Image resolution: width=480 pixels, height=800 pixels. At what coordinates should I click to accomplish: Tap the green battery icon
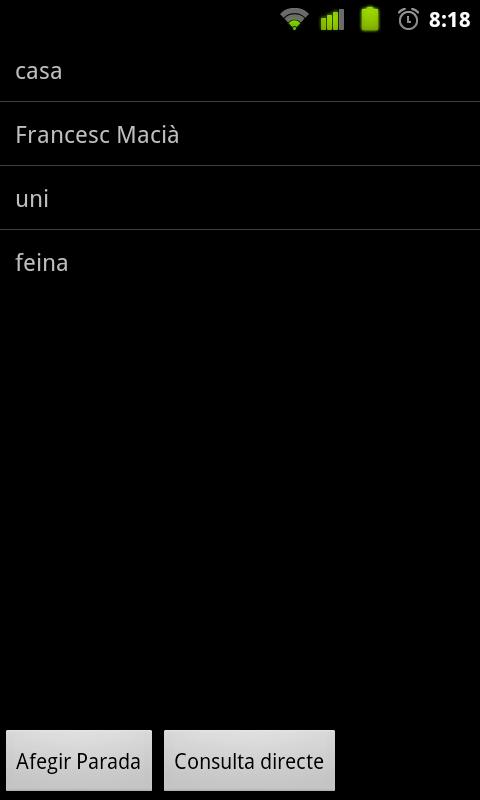(370, 19)
